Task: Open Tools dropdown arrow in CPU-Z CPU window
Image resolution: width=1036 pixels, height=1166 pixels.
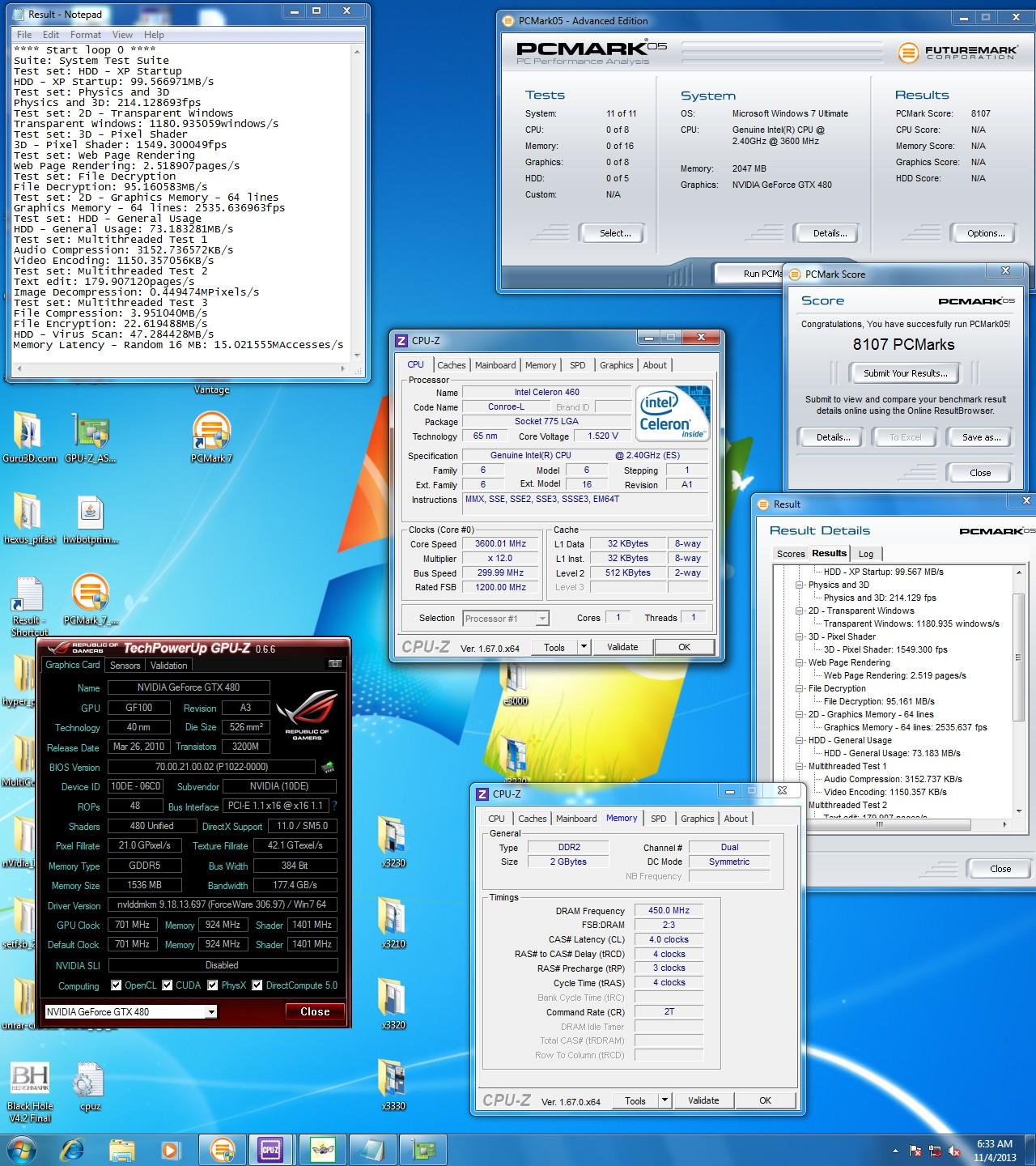Action: (x=584, y=647)
